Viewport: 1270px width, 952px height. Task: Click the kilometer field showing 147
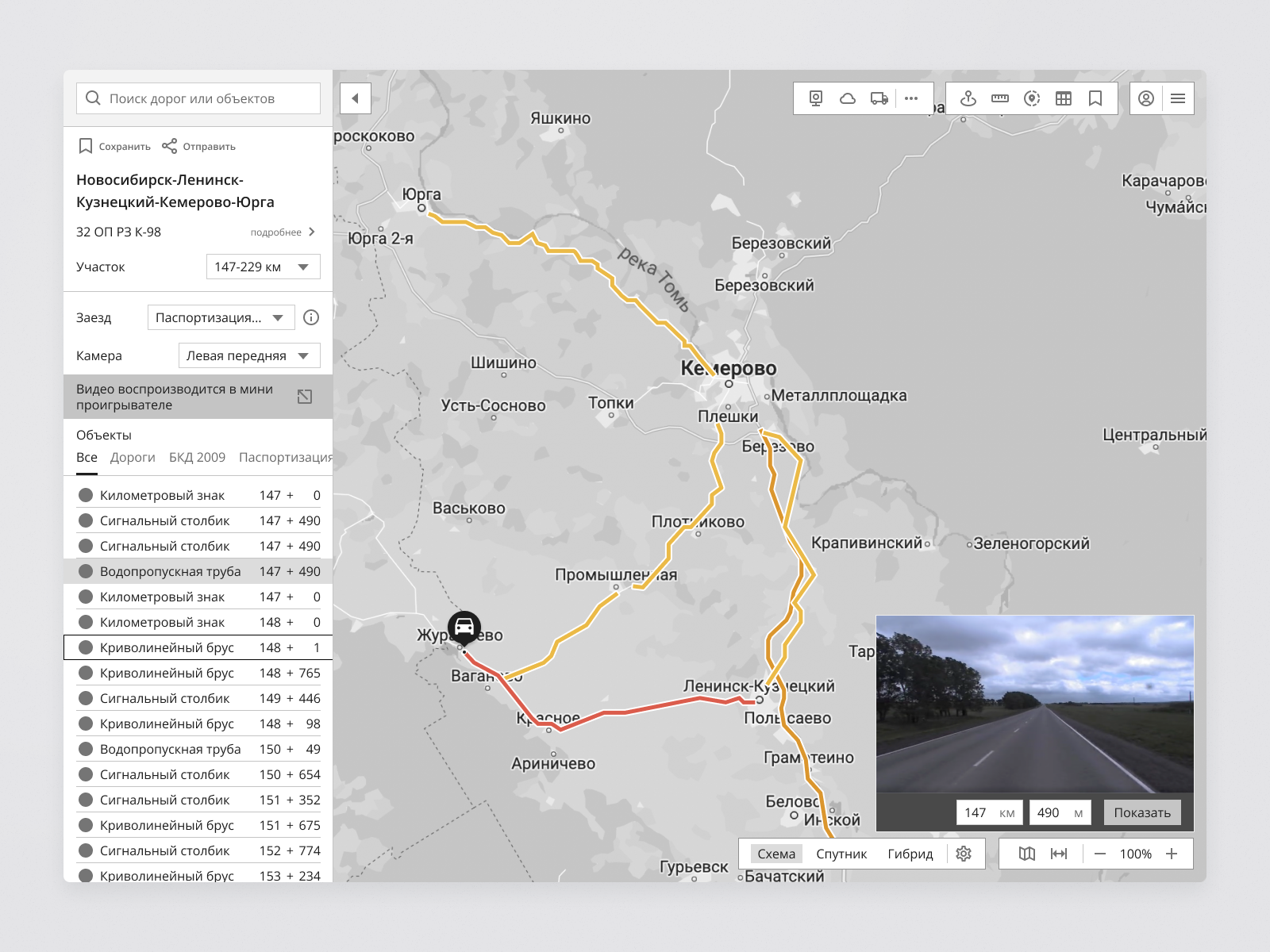pyautogui.click(x=990, y=812)
